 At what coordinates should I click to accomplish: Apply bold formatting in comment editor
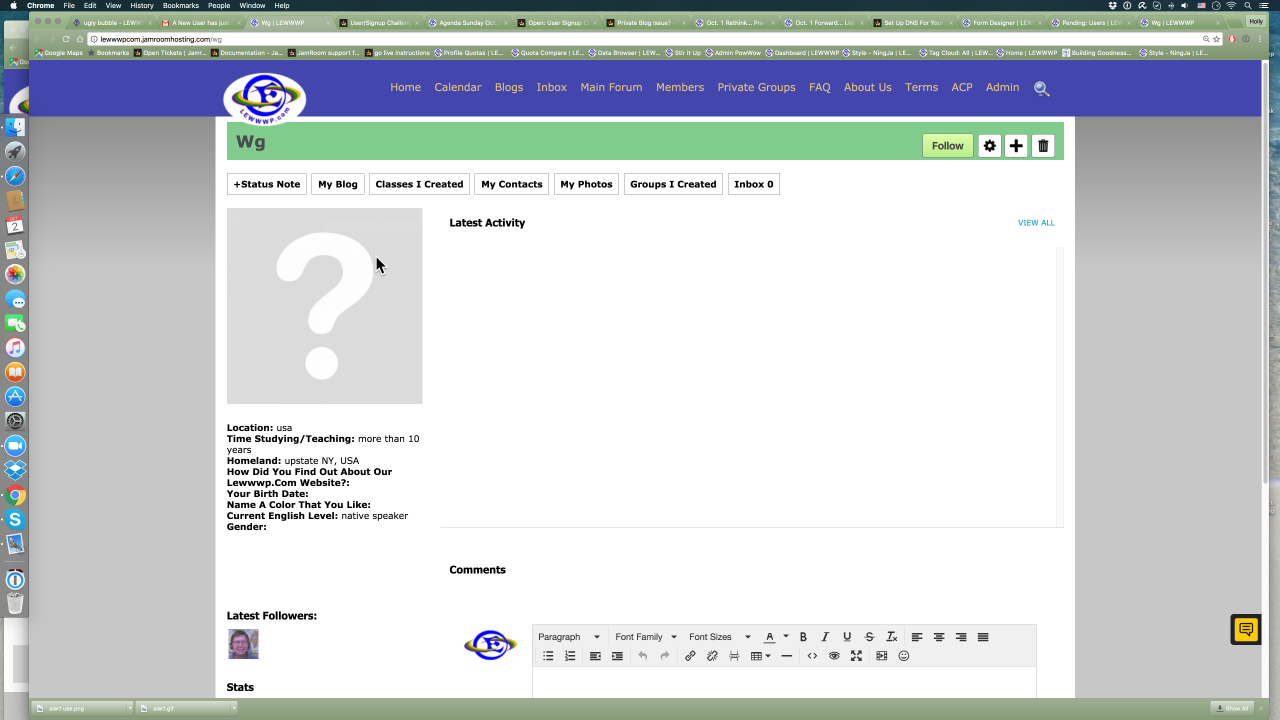coord(803,637)
